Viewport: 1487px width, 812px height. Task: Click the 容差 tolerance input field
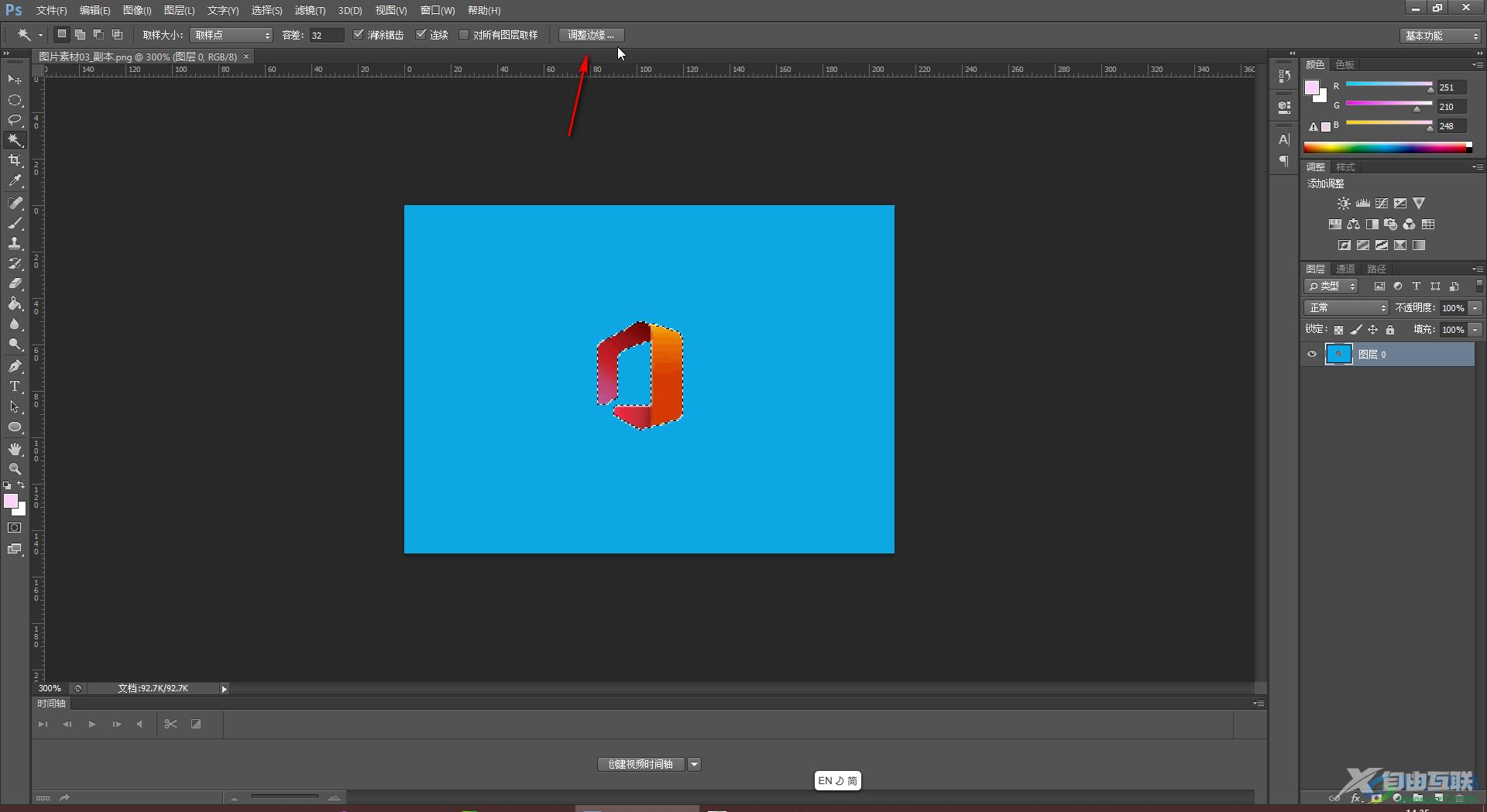click(326, 35)
